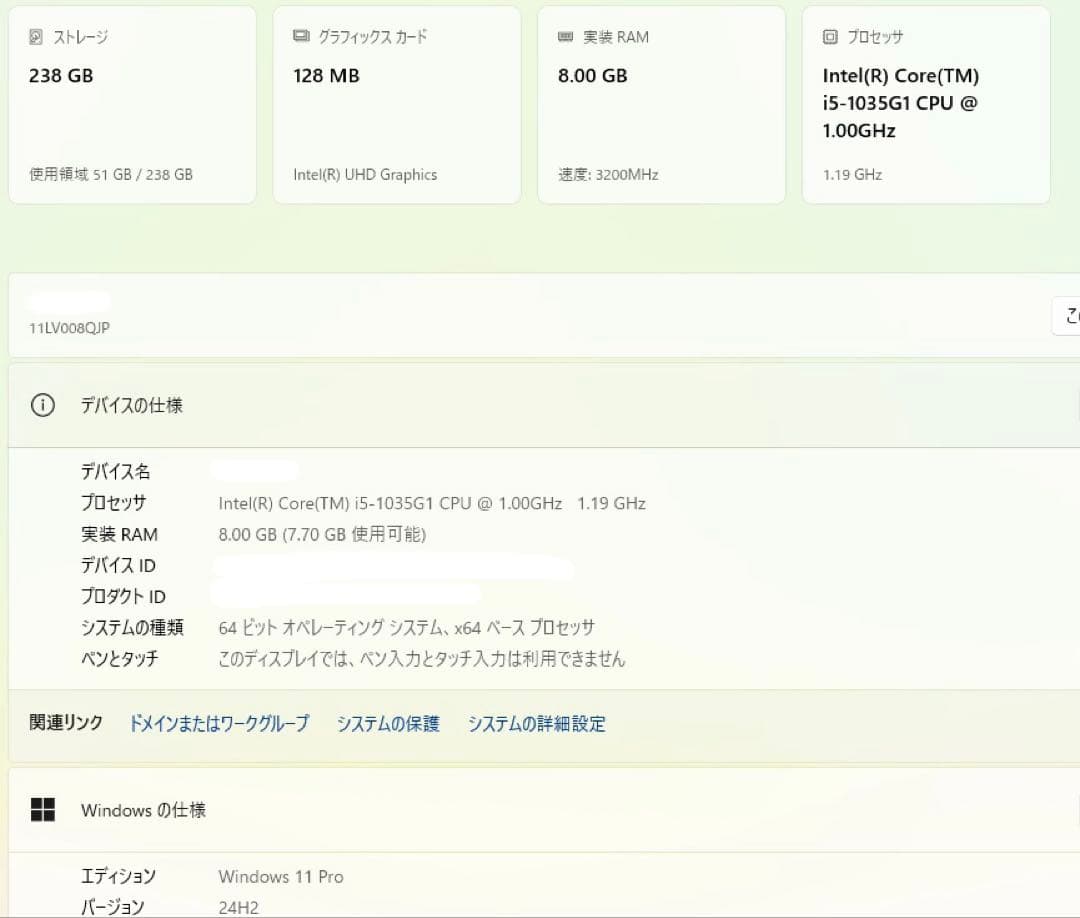Open the システムの詳細設定 link
The height and width of the screenshot is (918, 1080).
point(537,724)
